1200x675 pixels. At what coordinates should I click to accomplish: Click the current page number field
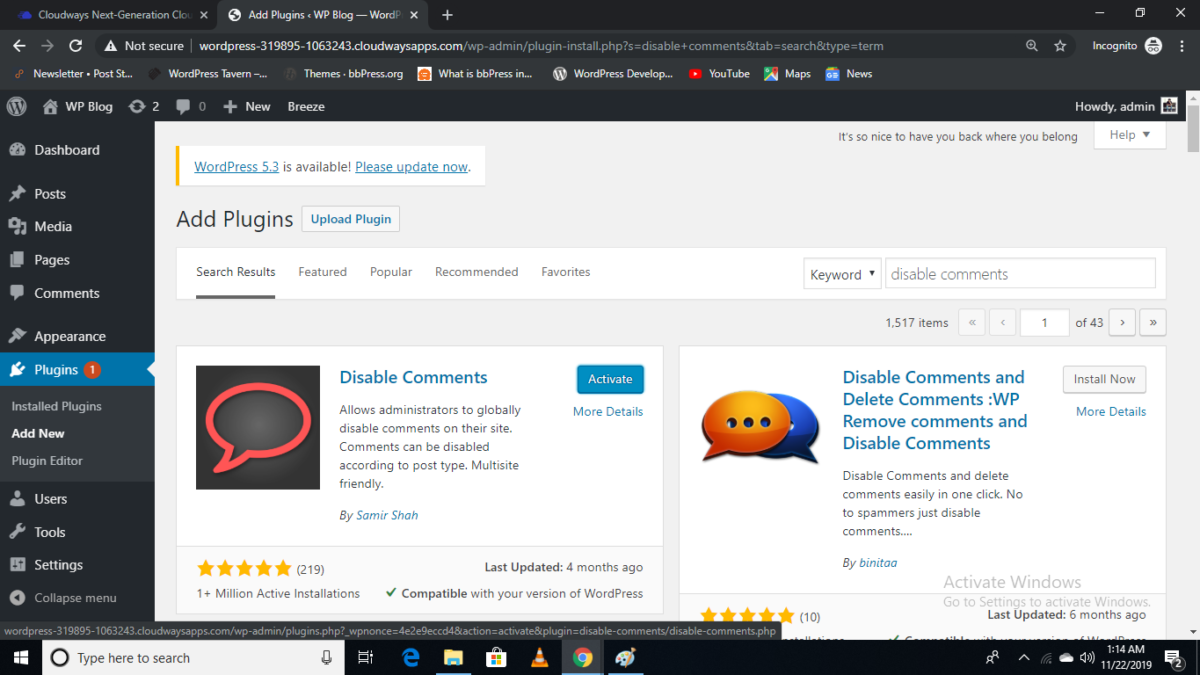pos(1044,323)
